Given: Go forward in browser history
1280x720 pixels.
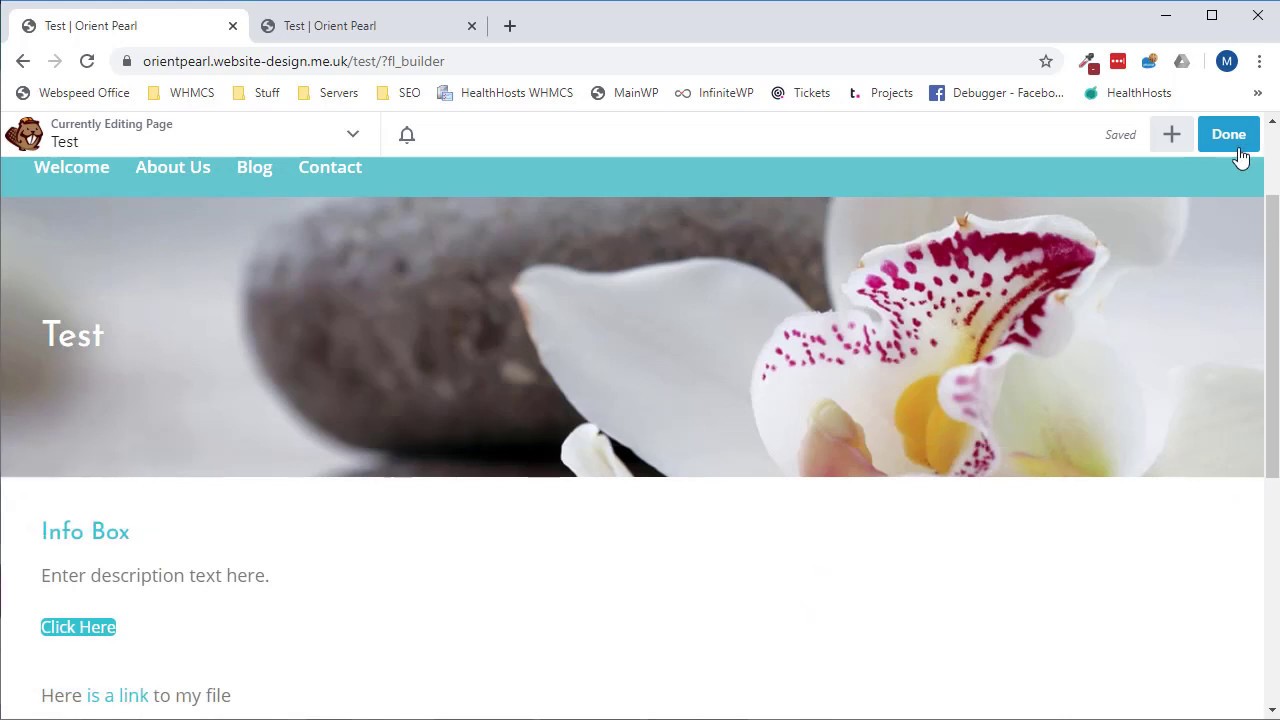Looking at the screenshot, I should point(55,61).
